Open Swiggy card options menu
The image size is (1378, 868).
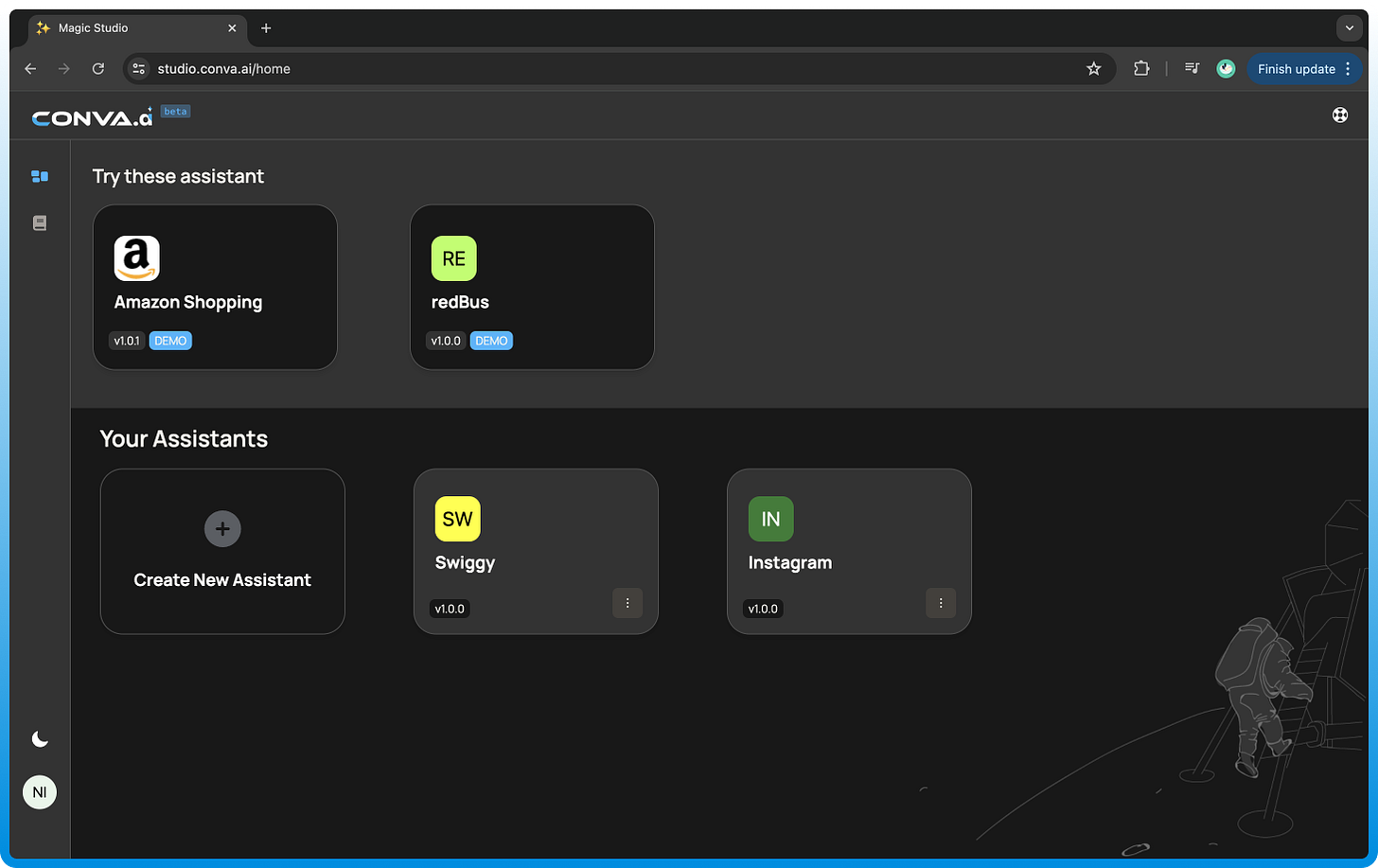(x=627, y=603)
